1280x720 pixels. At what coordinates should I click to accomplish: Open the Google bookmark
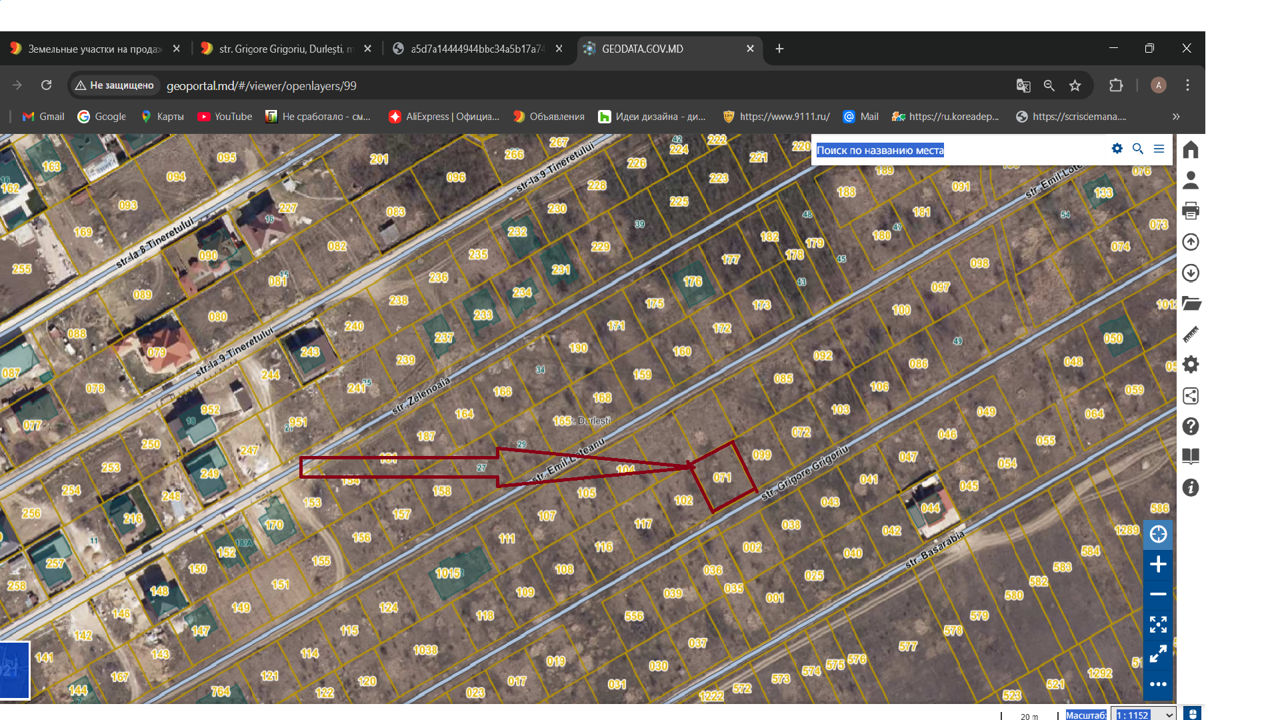pos(102,117)
